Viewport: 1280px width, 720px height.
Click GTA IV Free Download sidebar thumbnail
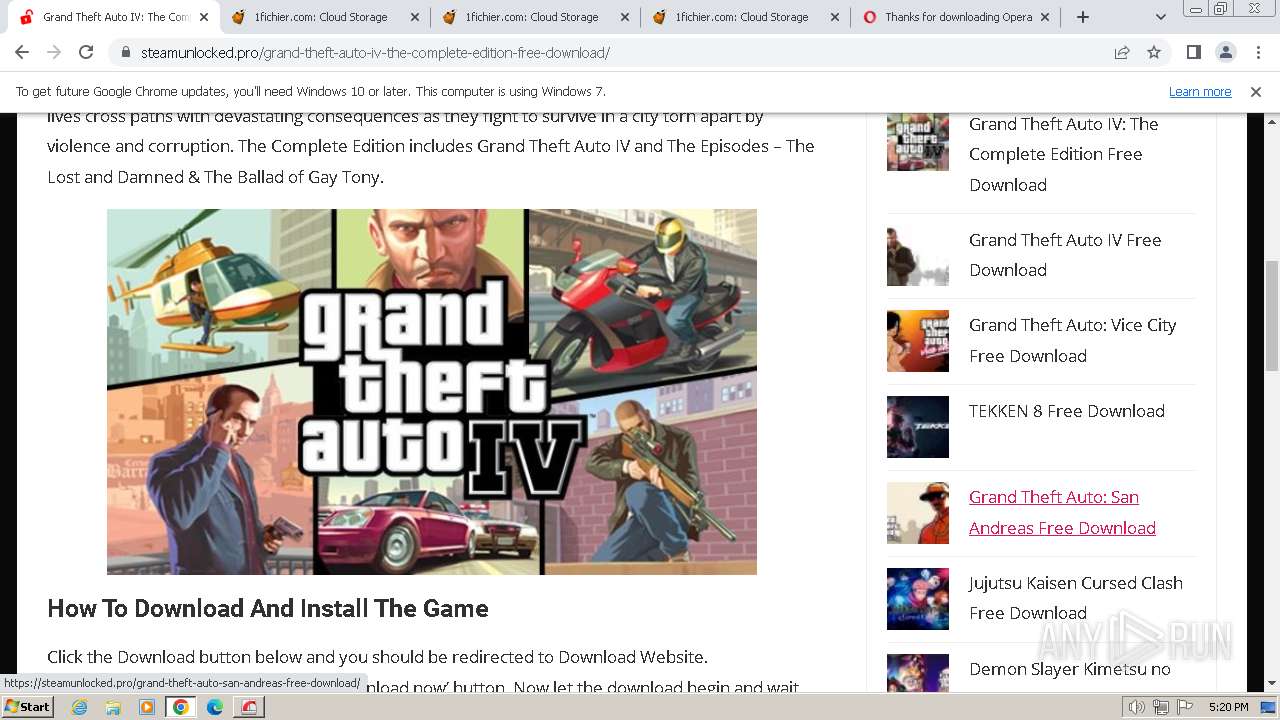tap(918, 255)
